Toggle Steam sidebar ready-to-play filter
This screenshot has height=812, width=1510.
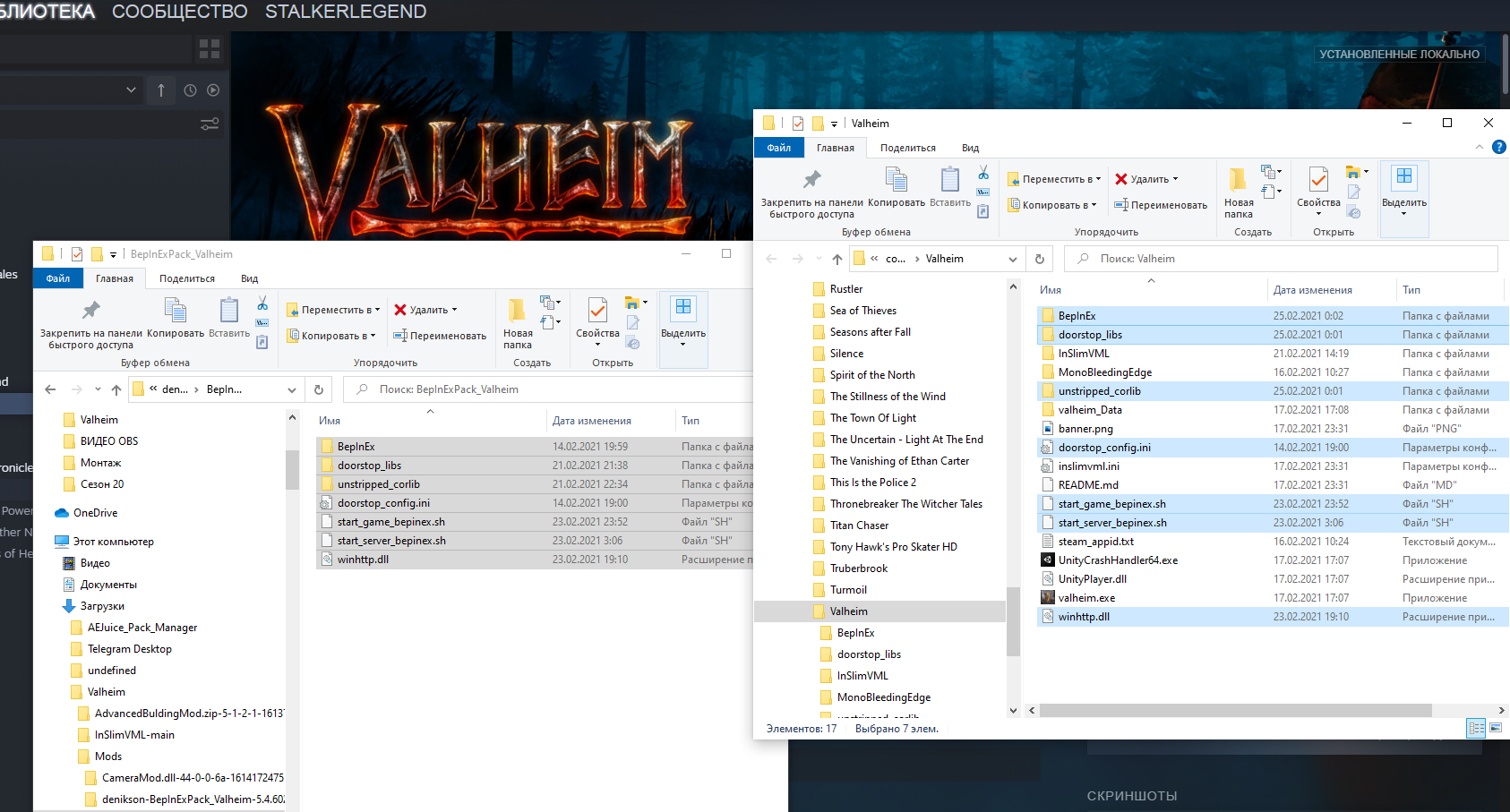(x=213, y=90)
